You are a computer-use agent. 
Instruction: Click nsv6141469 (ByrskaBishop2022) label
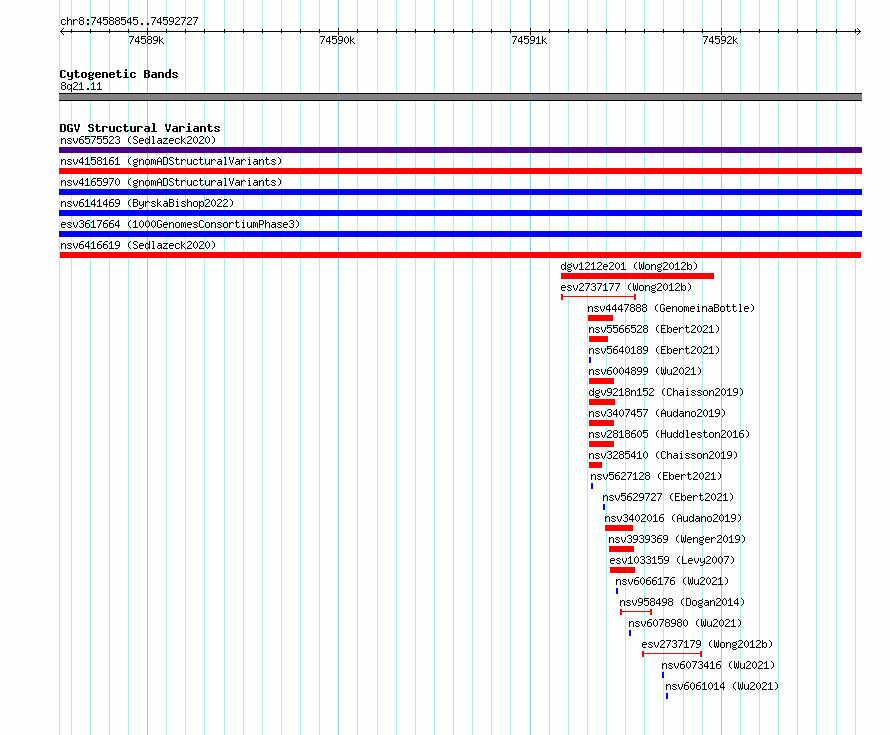(147, 203)
